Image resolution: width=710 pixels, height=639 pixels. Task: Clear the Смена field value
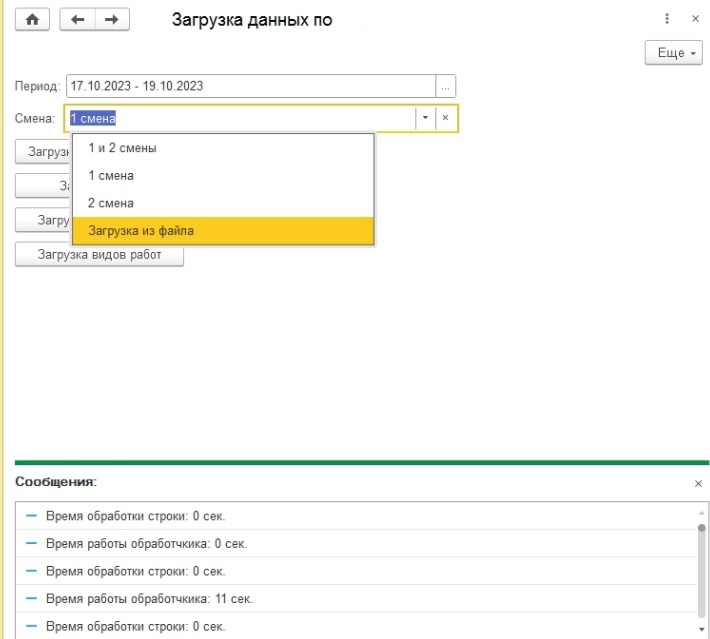pyautogui.click(x=446, y=118)
